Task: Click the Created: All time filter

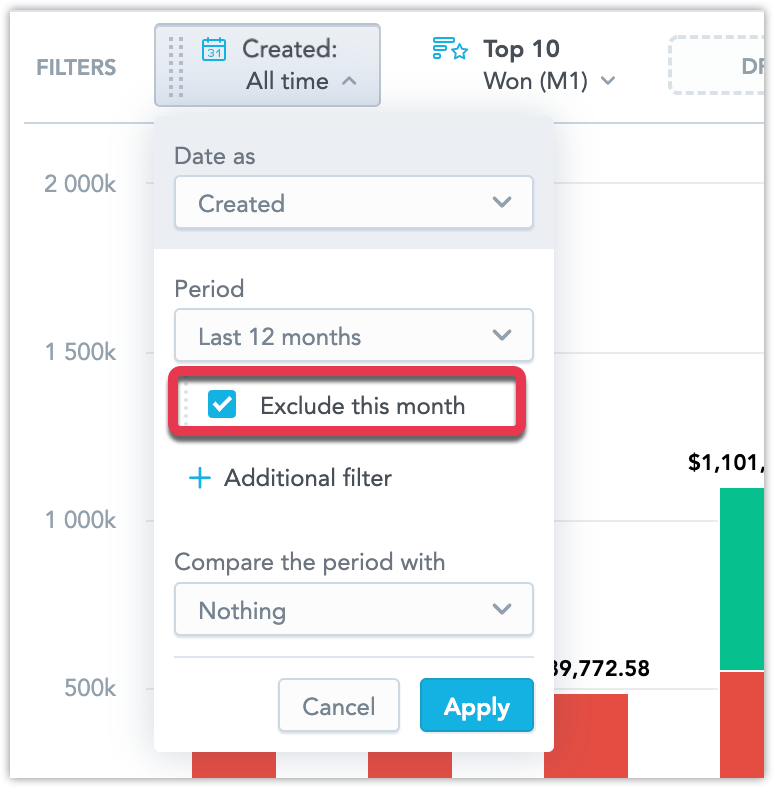Action: click(x=267, y=65)
